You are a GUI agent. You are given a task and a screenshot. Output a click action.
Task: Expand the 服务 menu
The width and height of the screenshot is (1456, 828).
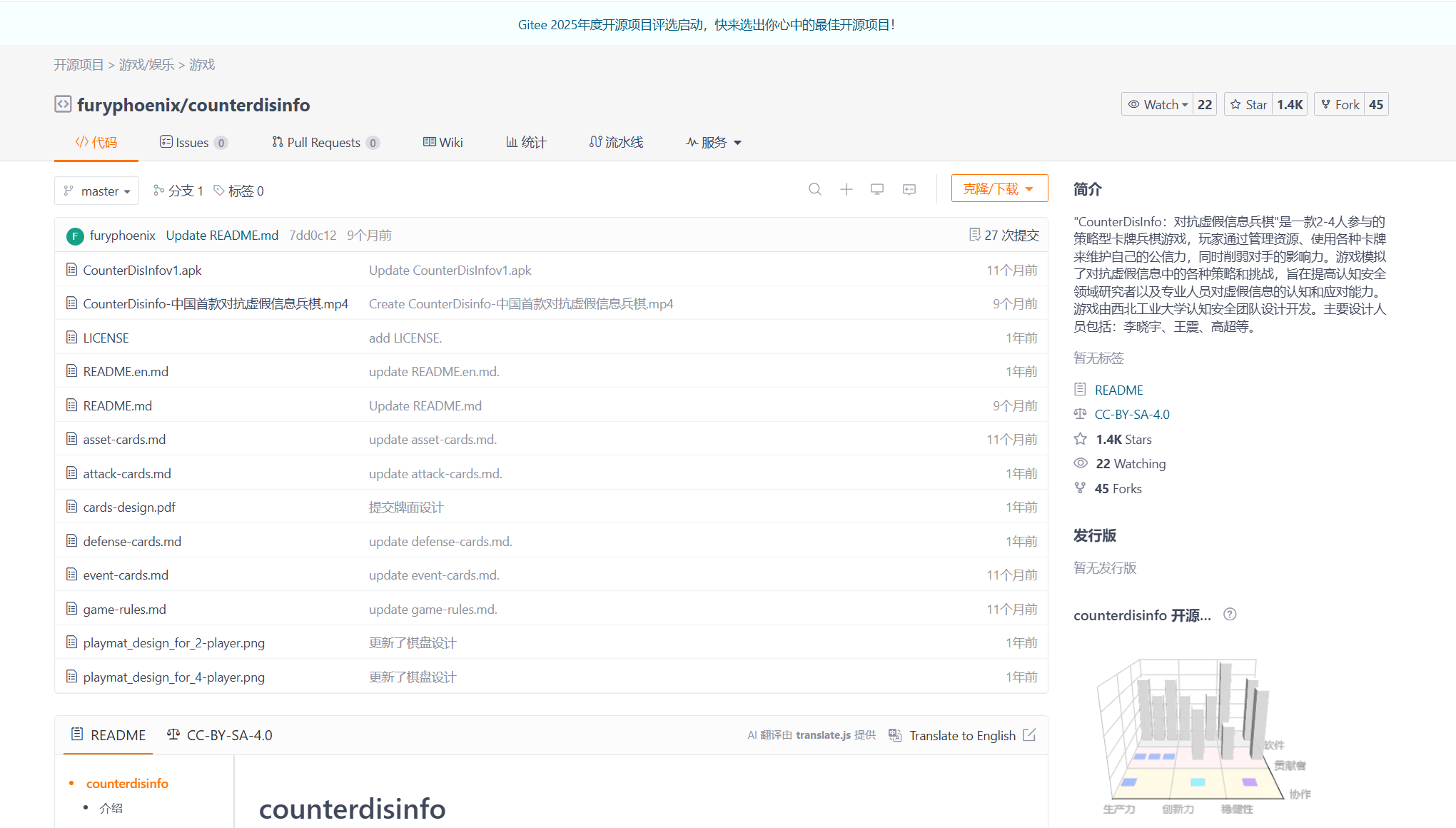pos(714,143)
